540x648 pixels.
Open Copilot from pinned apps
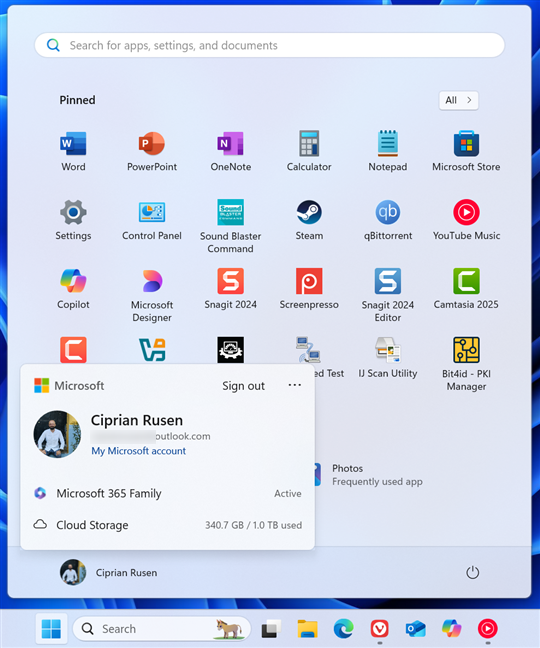(x=73, y=289)
